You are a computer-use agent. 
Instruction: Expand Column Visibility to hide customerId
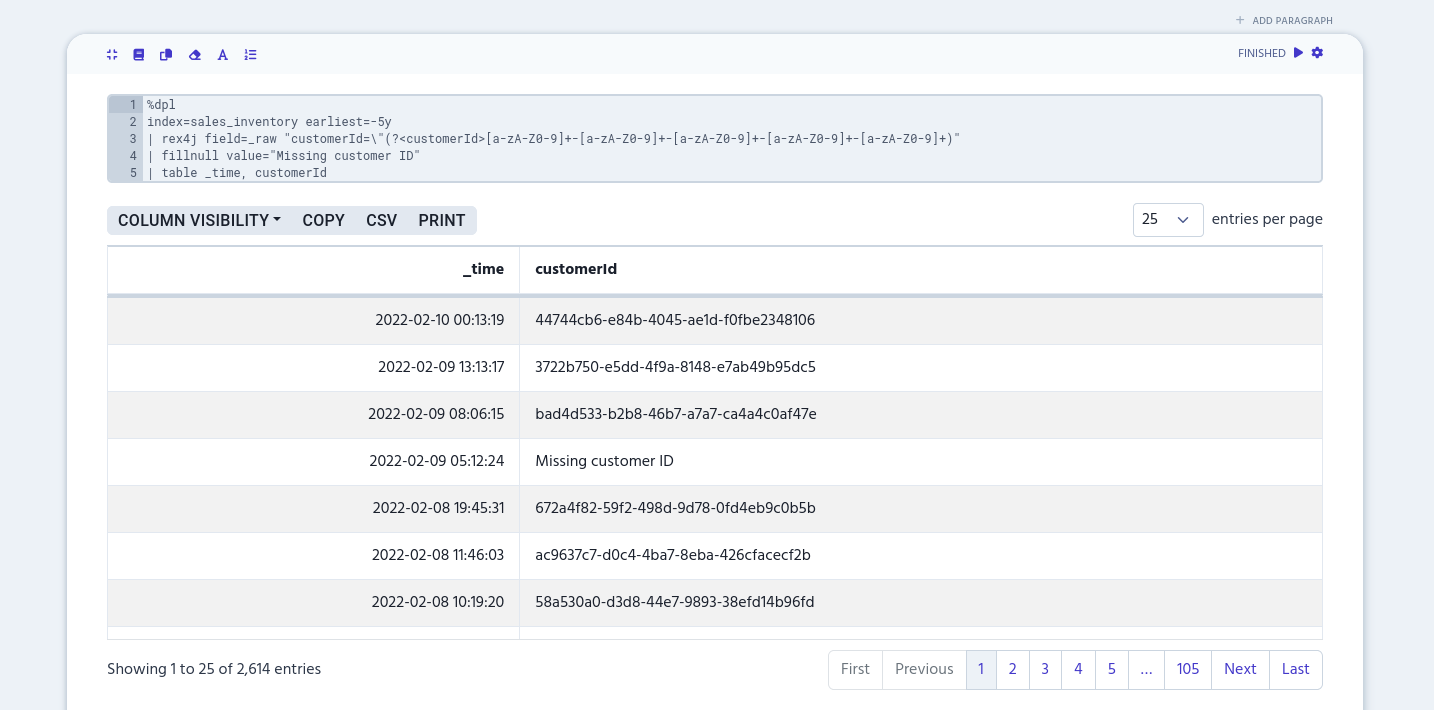click(x=199, y=220)
